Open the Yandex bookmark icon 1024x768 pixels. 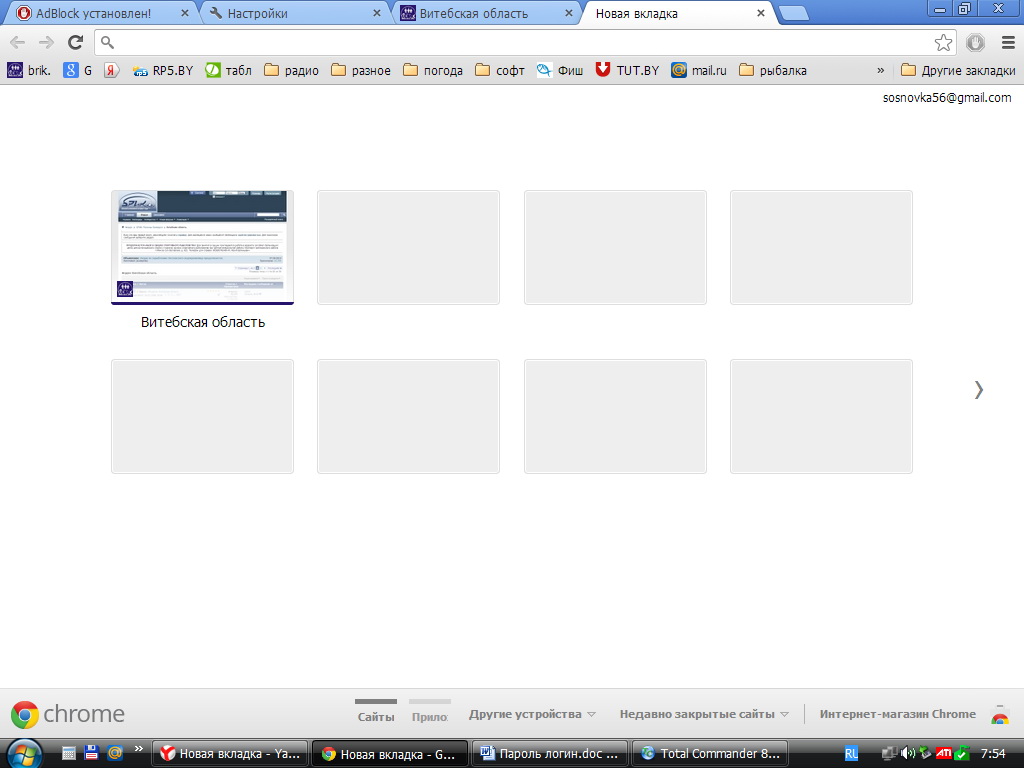click(x=113, y=70)
